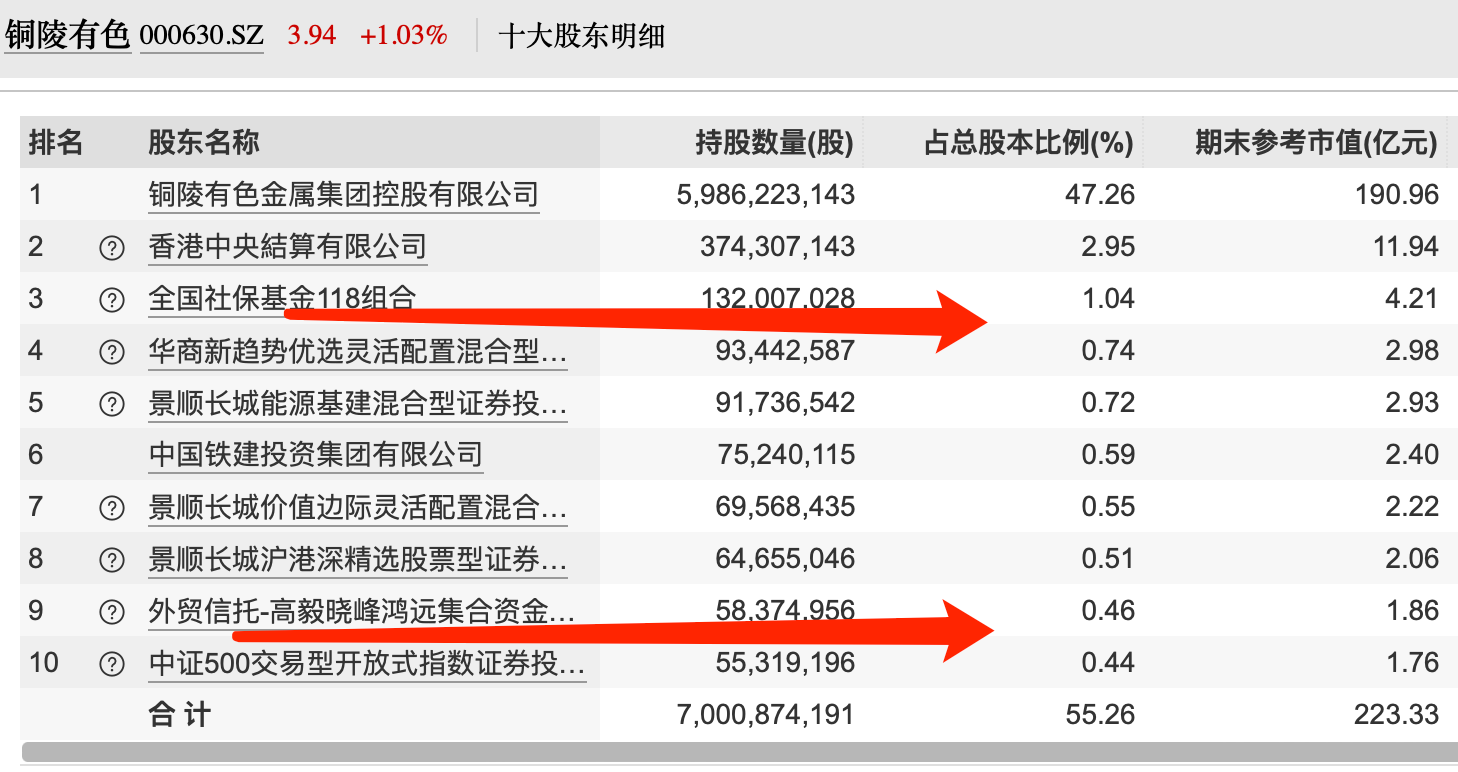Image resolution: width=1458 pixels, height=772 pixels.
Task: Open shareholder link 景顺长城能源基建混合型证券投
Action: 357,402
